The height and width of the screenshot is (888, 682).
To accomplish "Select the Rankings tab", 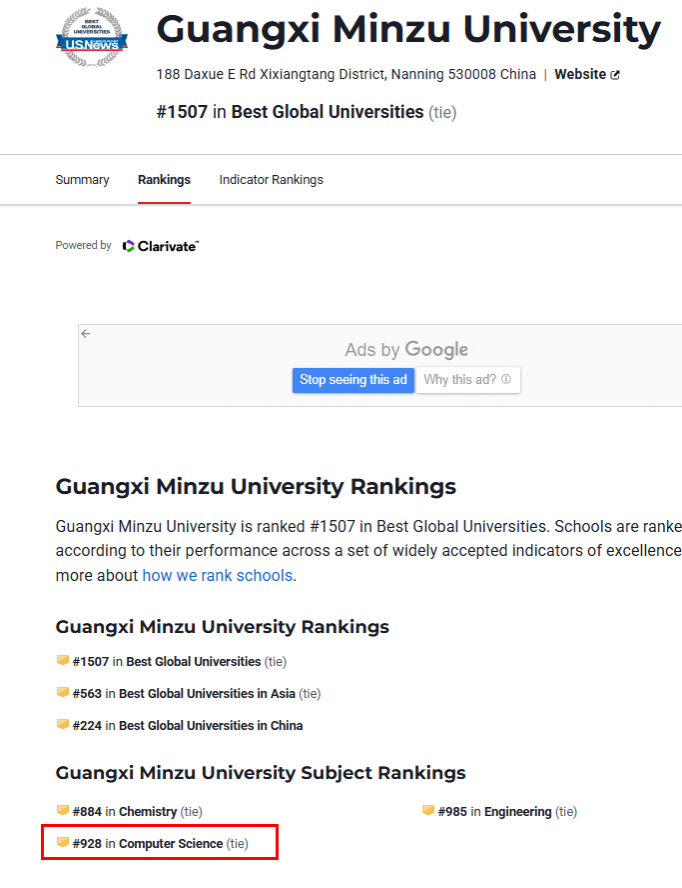I will (164, 180).
